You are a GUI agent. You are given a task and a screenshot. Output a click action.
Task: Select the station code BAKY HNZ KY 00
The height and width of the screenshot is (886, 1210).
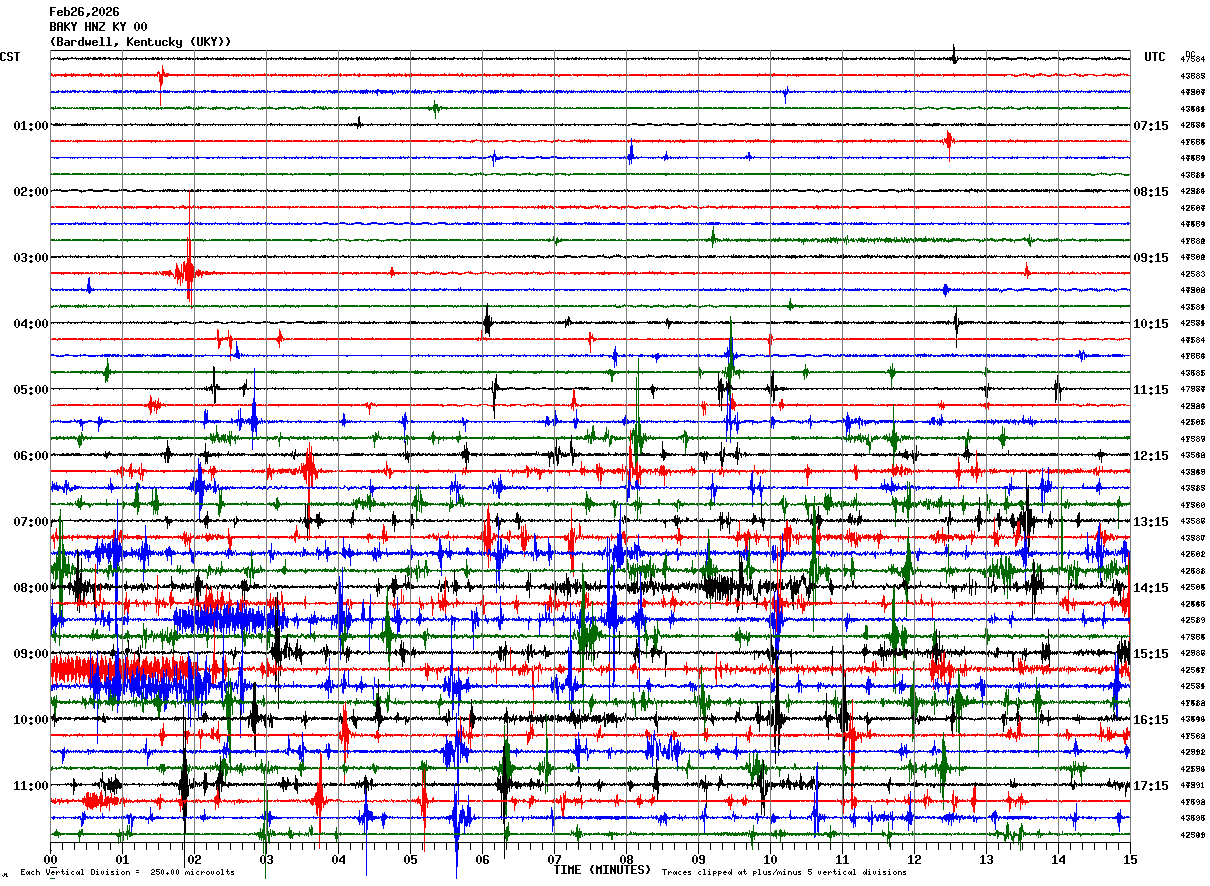pyautogui.click(x=98, y=27)
